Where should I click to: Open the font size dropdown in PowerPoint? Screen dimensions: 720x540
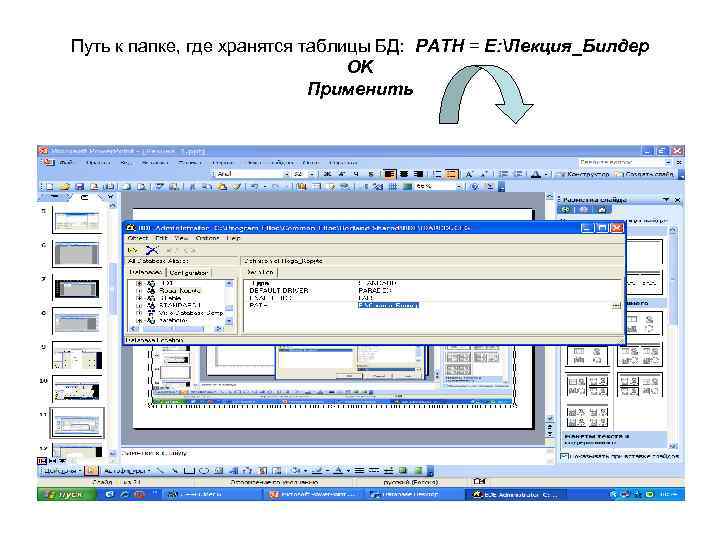point(311,174)
